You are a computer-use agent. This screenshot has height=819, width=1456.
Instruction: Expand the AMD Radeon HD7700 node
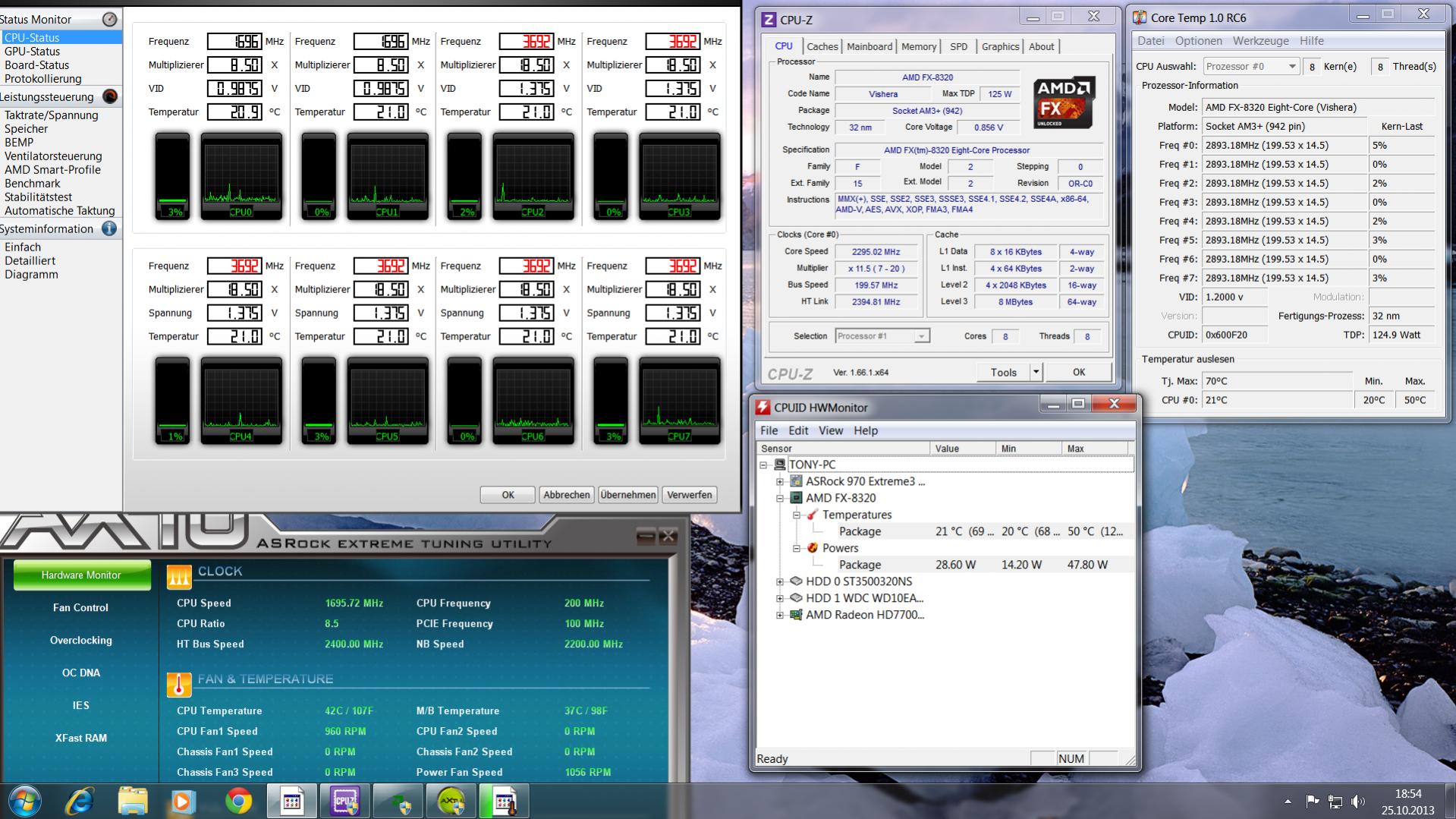point(780,615)
